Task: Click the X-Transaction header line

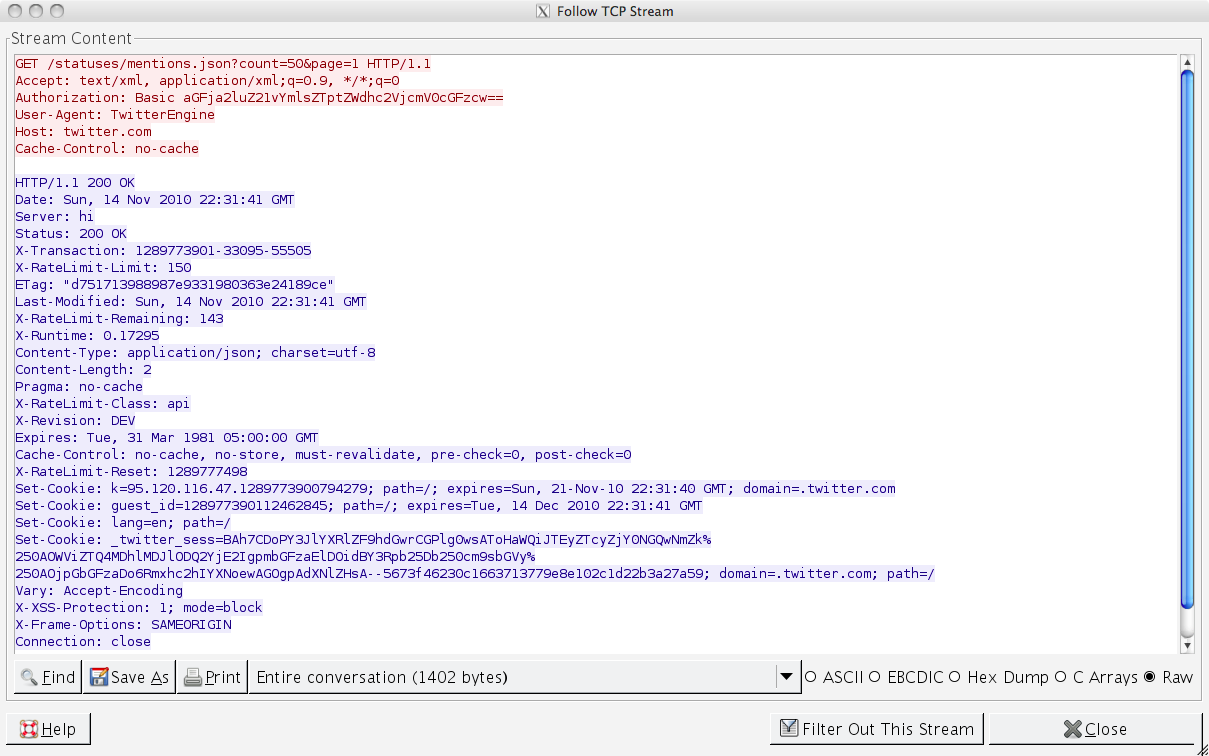Action: (163, 251)
